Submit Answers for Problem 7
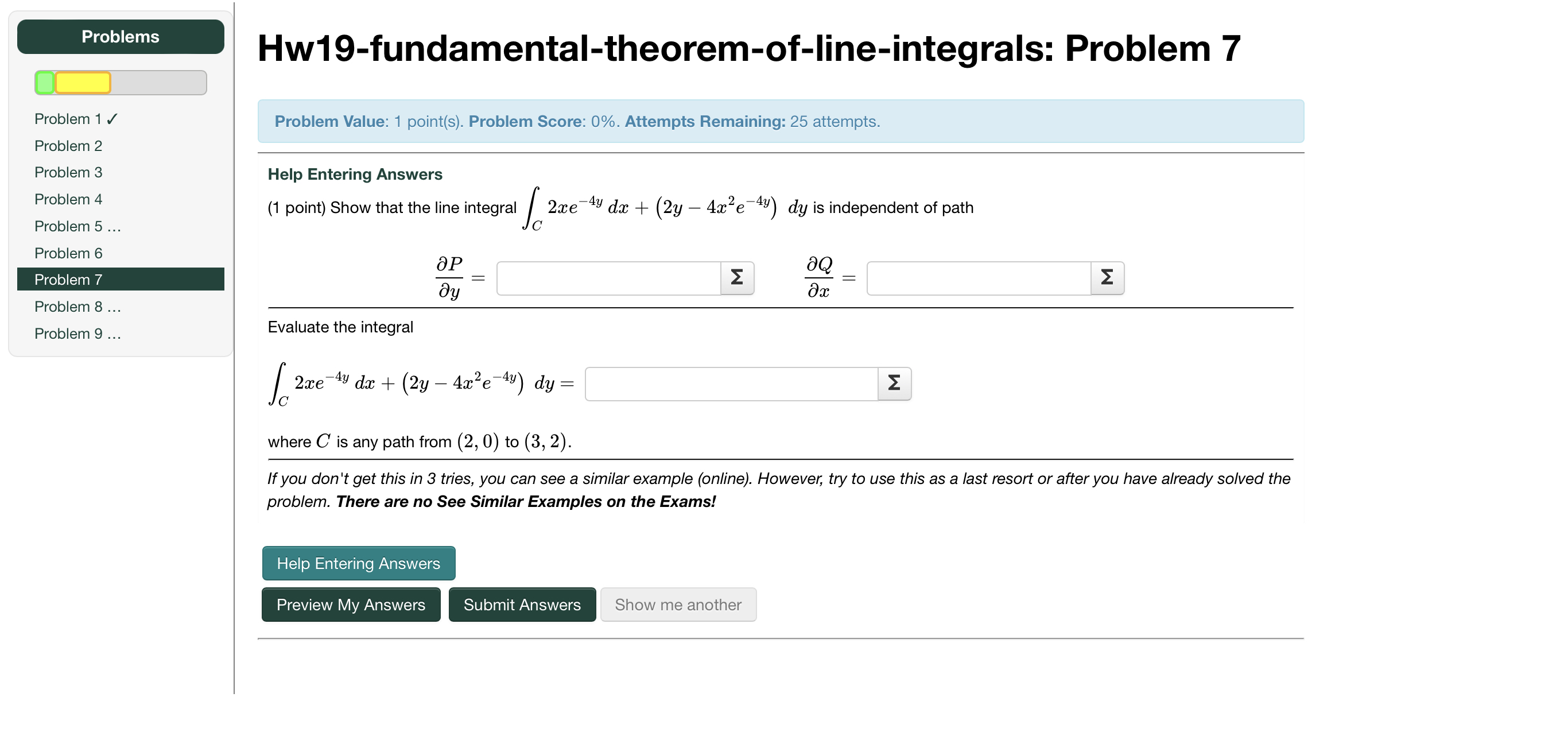The height and width of the screenshot is (732, 1568). [522, 604]
